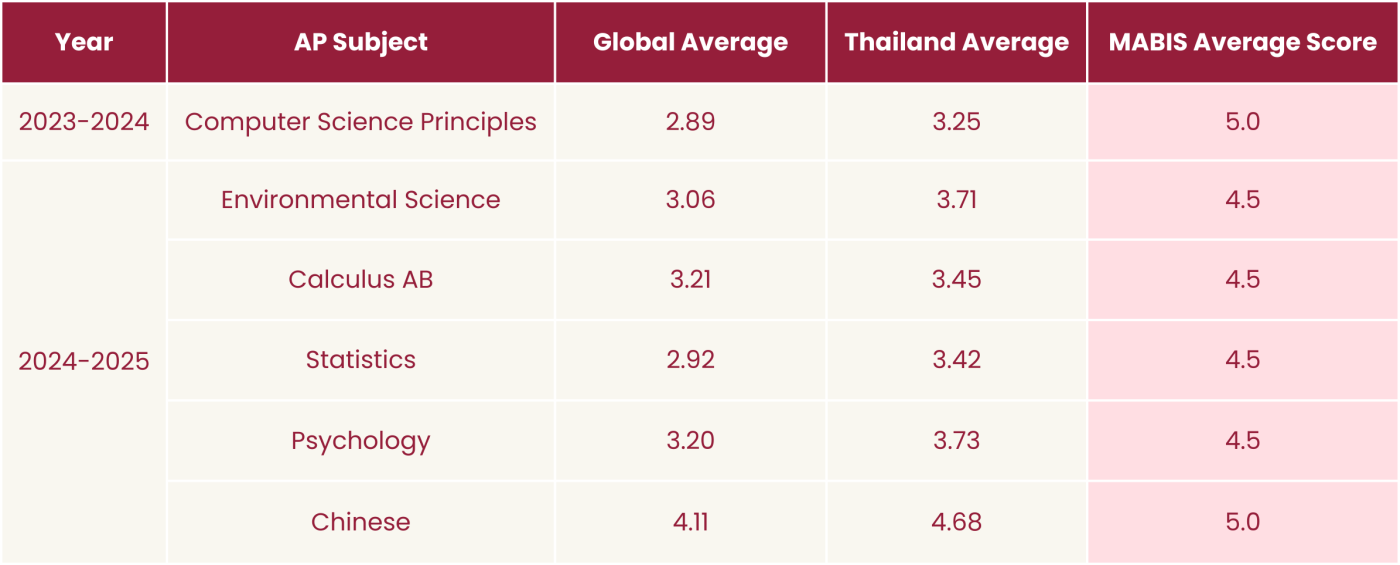
Task: Select the 2024-2025 year cell
Action: point(84,361)
